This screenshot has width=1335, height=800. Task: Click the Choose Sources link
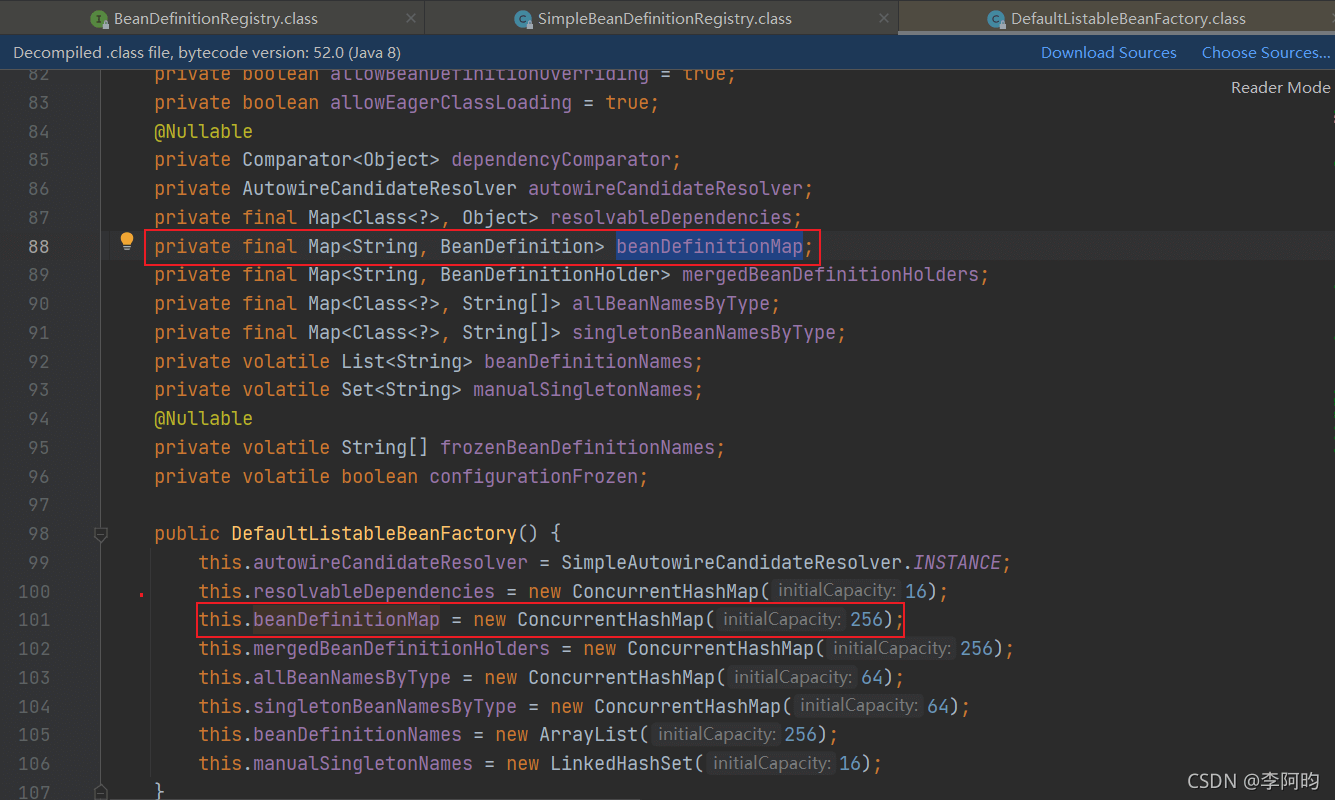tap(1266, 52)
